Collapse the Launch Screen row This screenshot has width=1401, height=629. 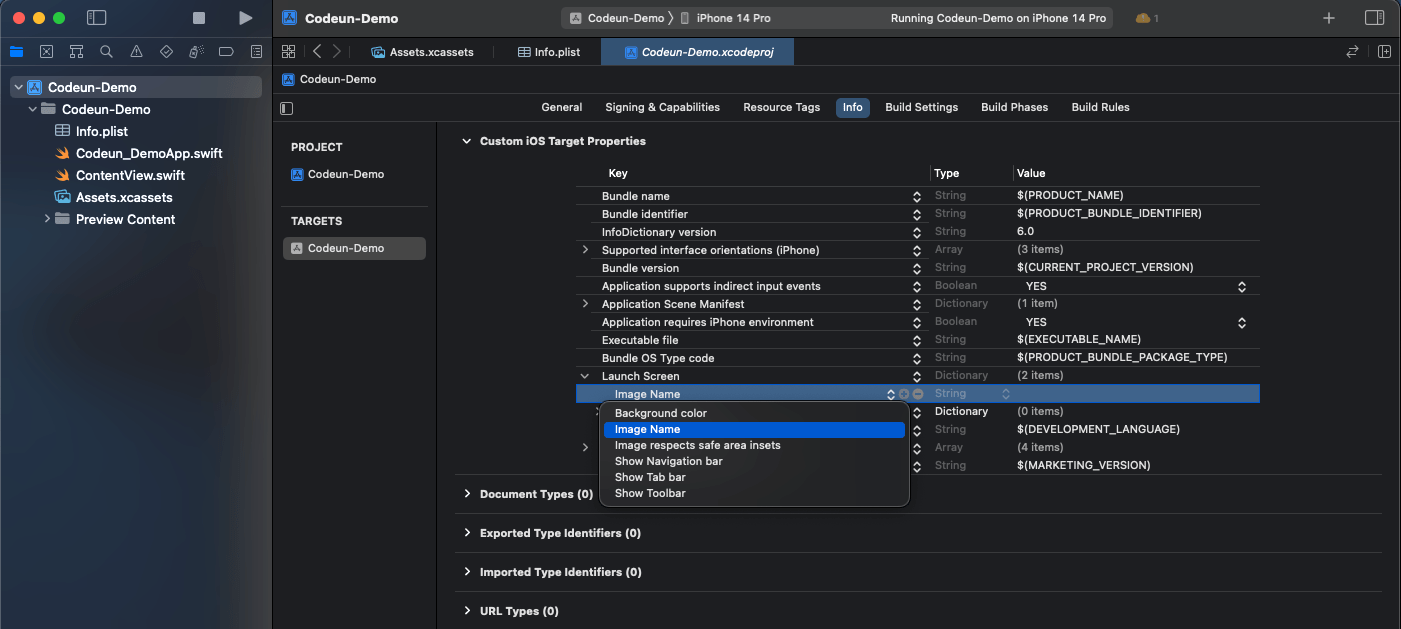pyautogui.click(x=585, y=376)
